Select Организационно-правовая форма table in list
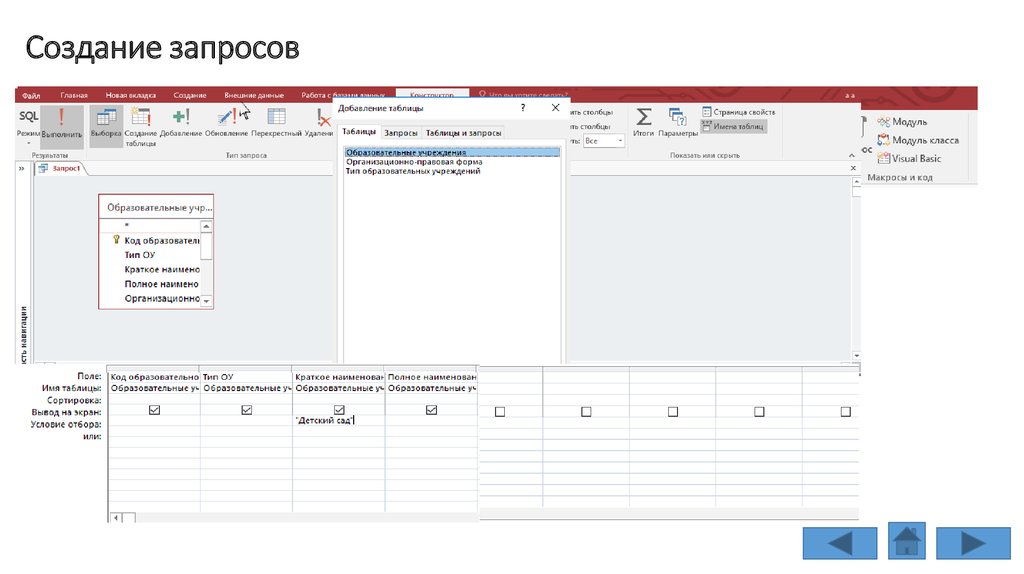The width and height of the screenshot is (1024, 574). [x=413, y=162]
